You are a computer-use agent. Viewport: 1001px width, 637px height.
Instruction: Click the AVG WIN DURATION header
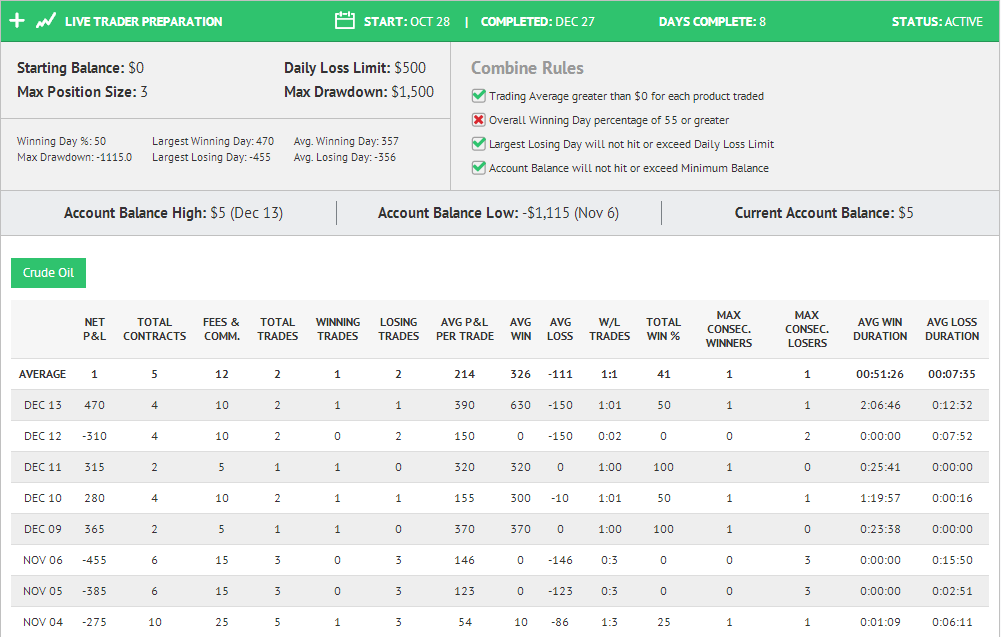click(880, 329)
